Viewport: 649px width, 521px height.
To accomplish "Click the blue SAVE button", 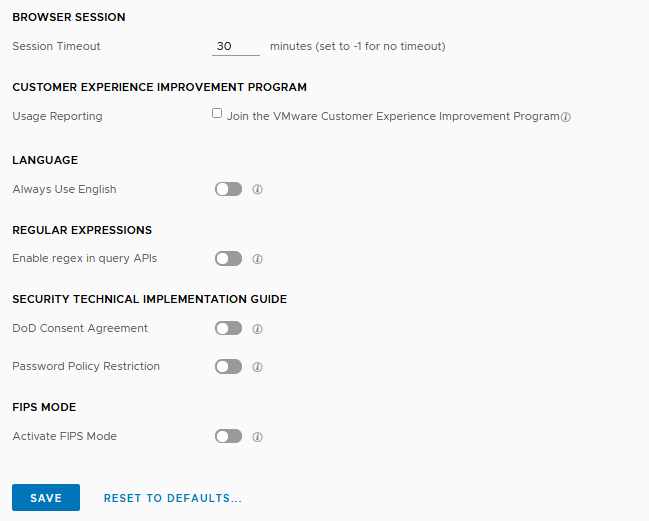I will click(46, 497).
